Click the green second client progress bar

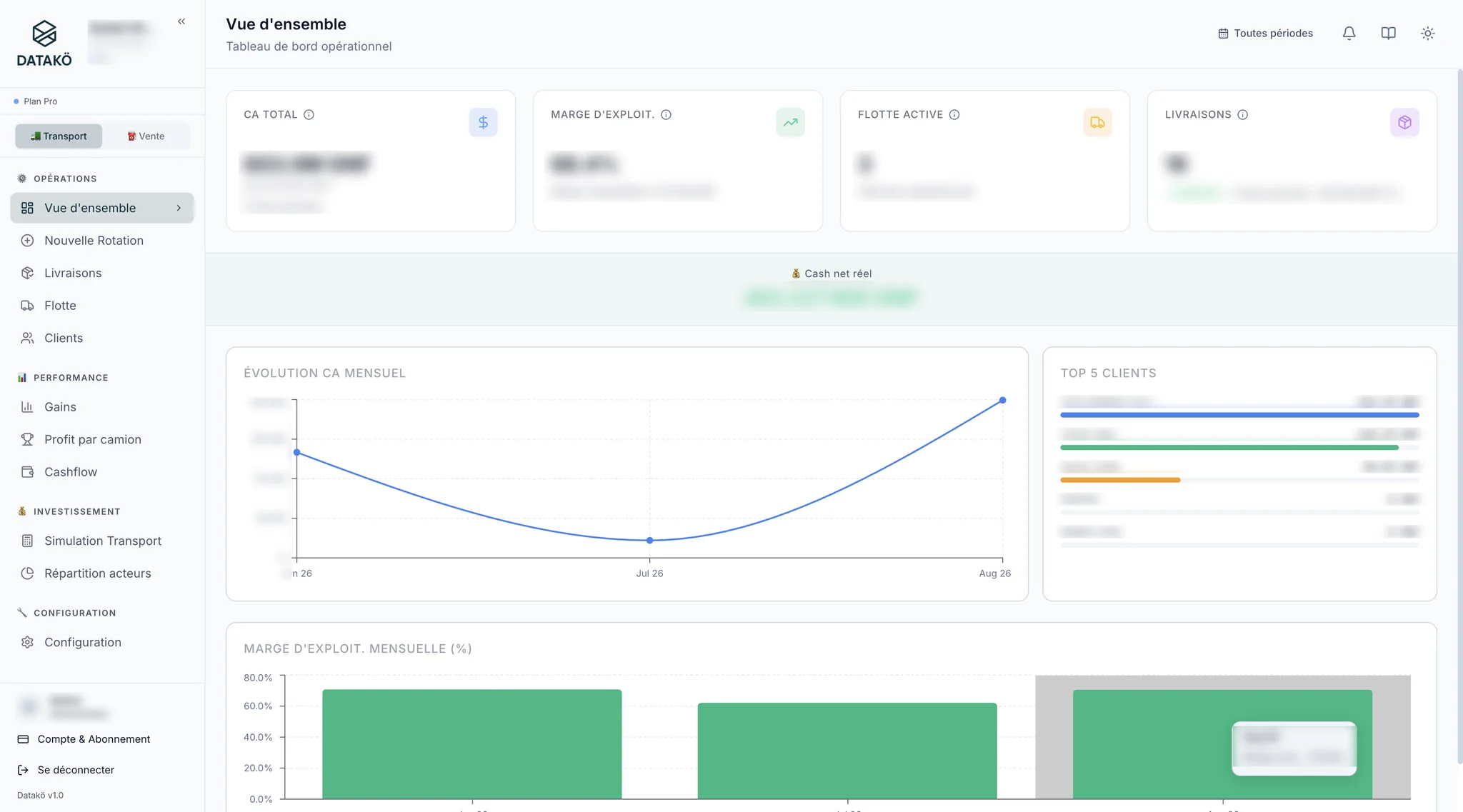1229,447
